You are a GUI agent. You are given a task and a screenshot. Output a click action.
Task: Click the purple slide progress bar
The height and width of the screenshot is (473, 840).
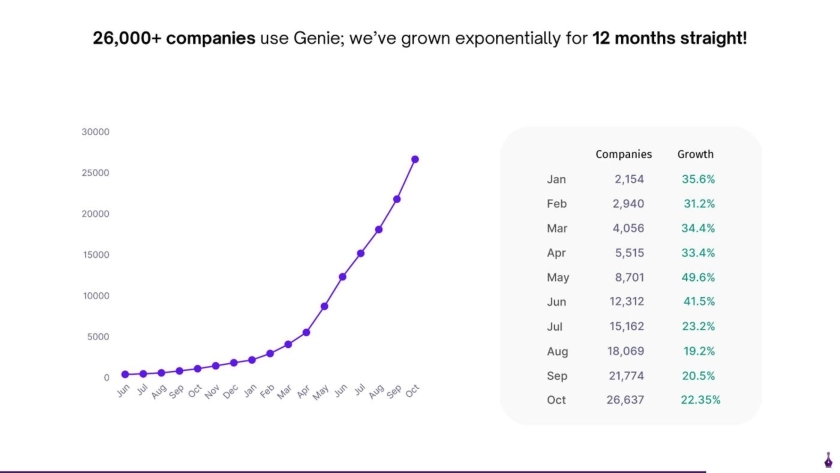pyautogui.click(x=352, y=471)
